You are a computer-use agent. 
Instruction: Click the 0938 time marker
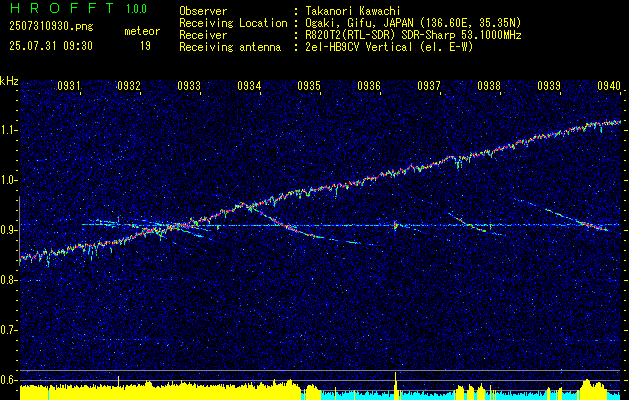(x=489, y=85)
